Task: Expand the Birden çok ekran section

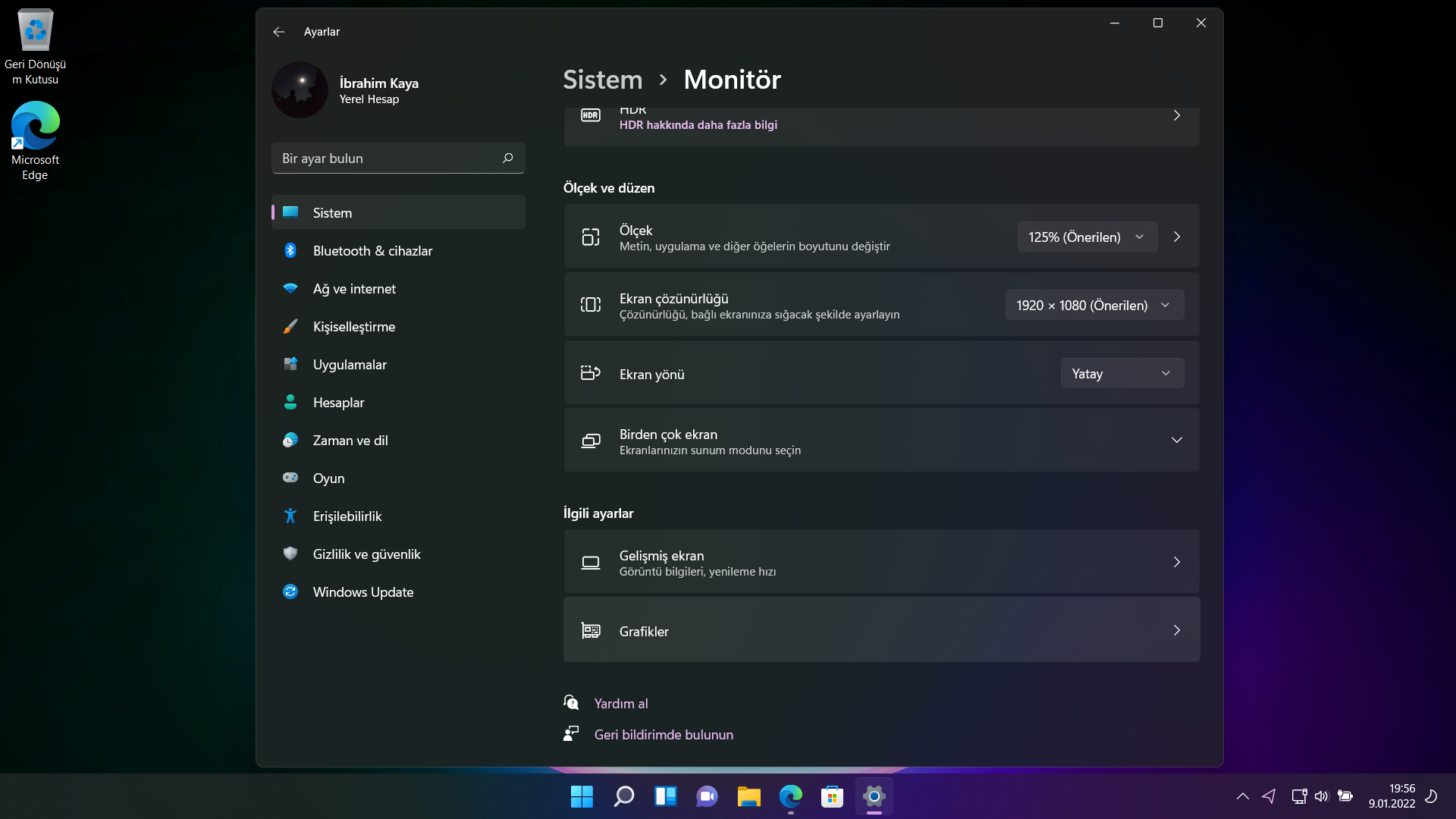Action: 1176,441
